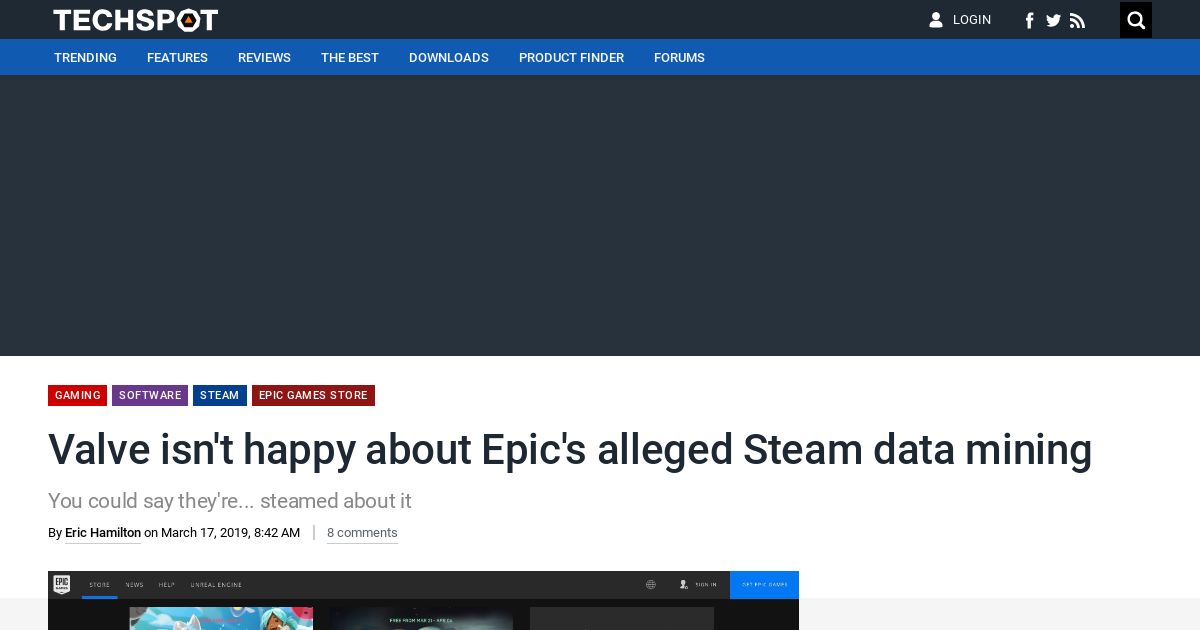Open the Features nav item
Image resolution: width=1200 pixels, height=630 pixels.
pyautogui.click(x=177, y=58)
